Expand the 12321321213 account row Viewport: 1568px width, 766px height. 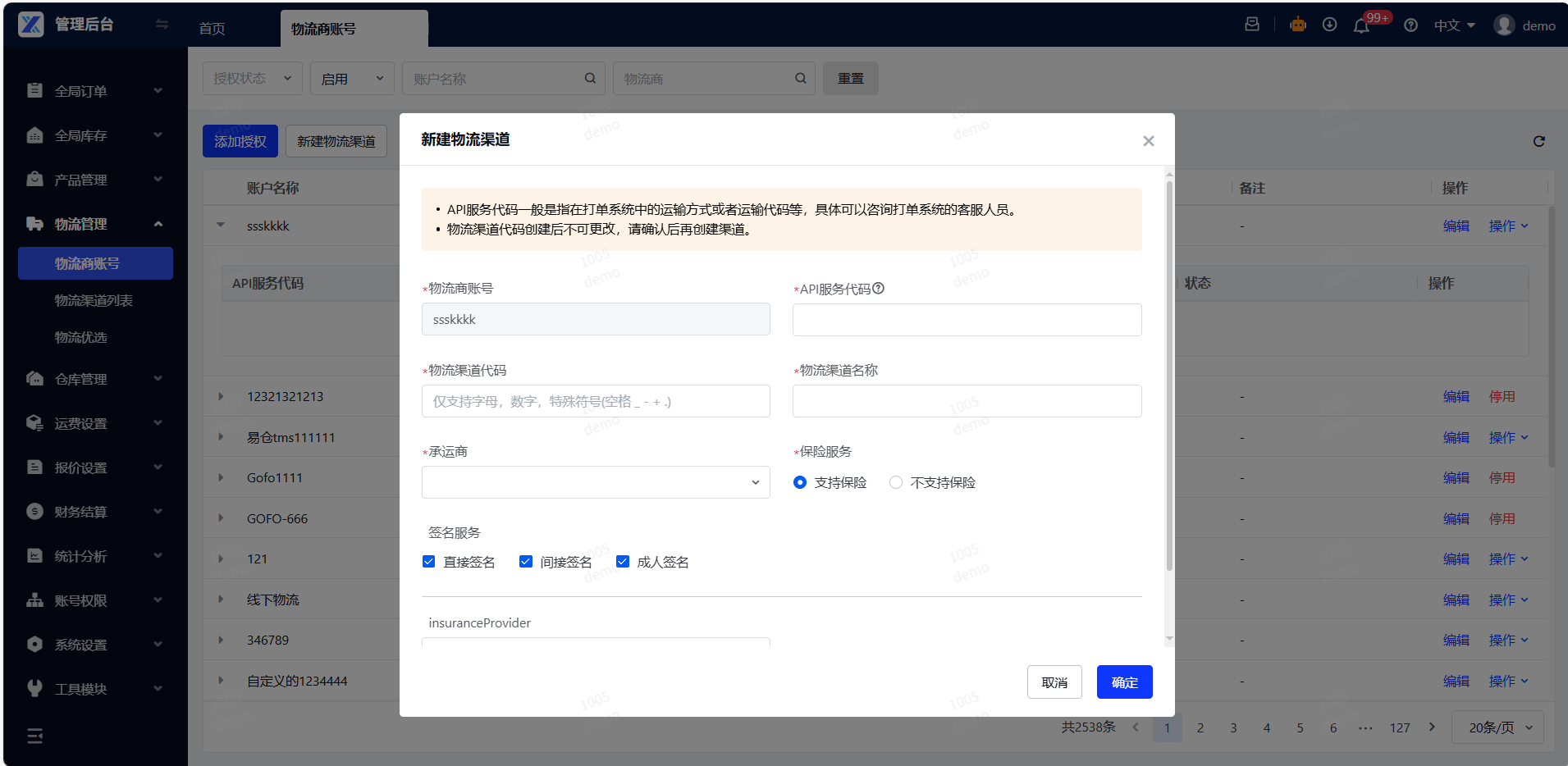221,396
